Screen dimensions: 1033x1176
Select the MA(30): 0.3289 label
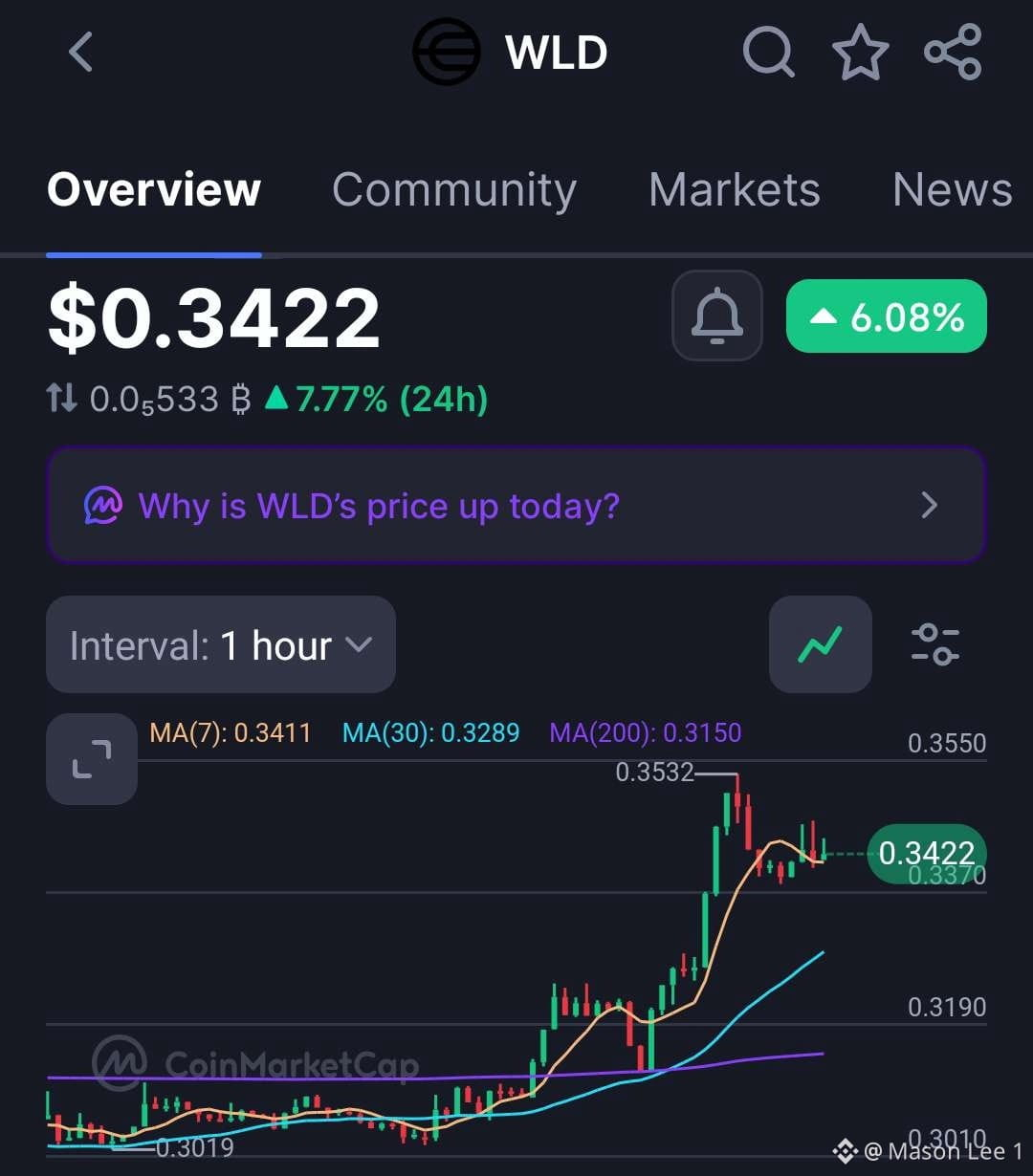[x=431, y=733]
